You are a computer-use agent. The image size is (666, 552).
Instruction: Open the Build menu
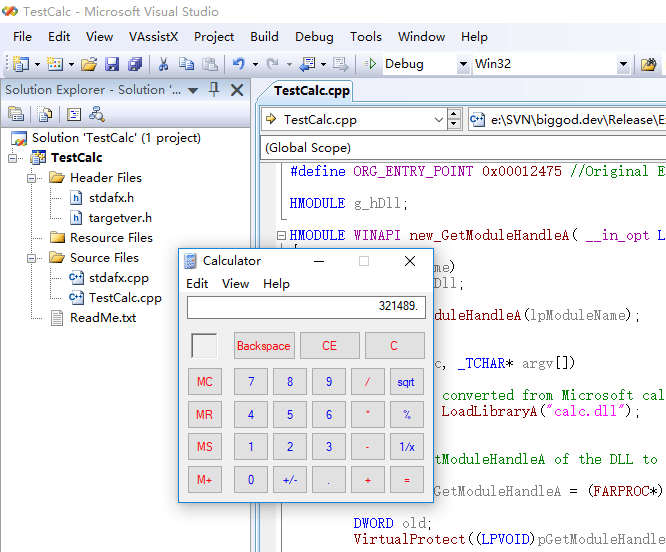pos(265,37)
